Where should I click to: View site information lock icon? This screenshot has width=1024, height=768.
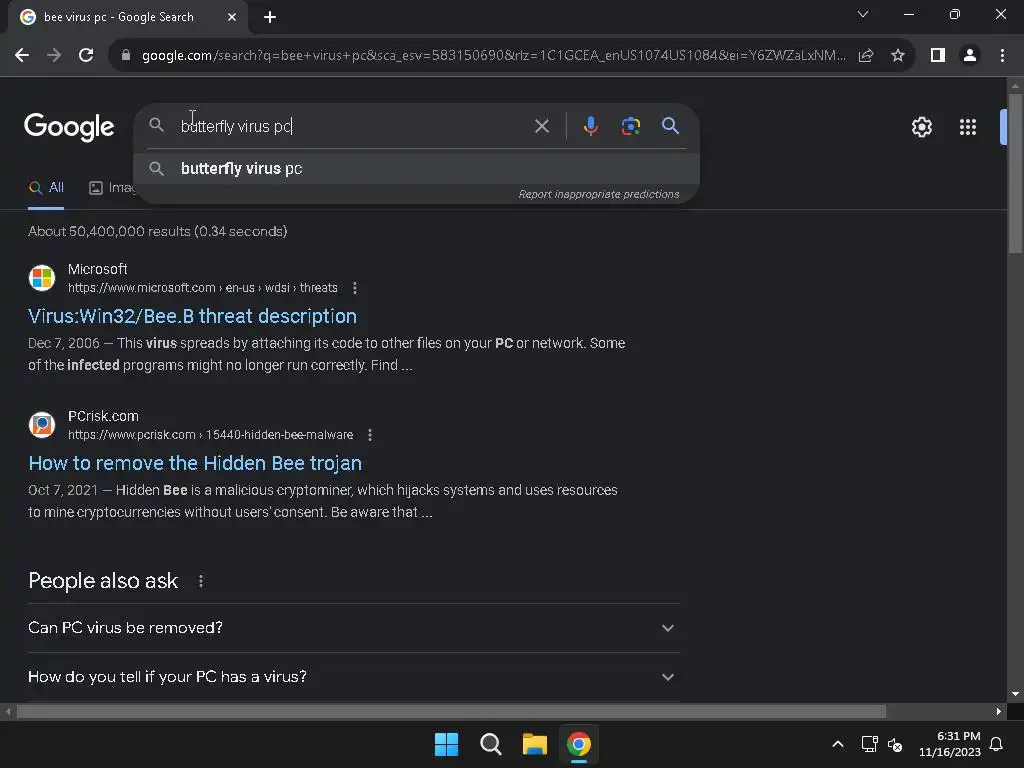[x=126, y=56]
